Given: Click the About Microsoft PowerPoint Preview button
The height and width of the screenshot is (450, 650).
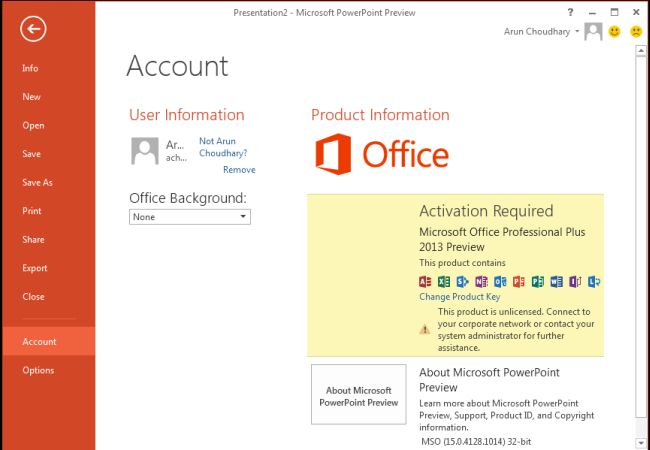Looking at the screenshot, I should coord(359,396).
